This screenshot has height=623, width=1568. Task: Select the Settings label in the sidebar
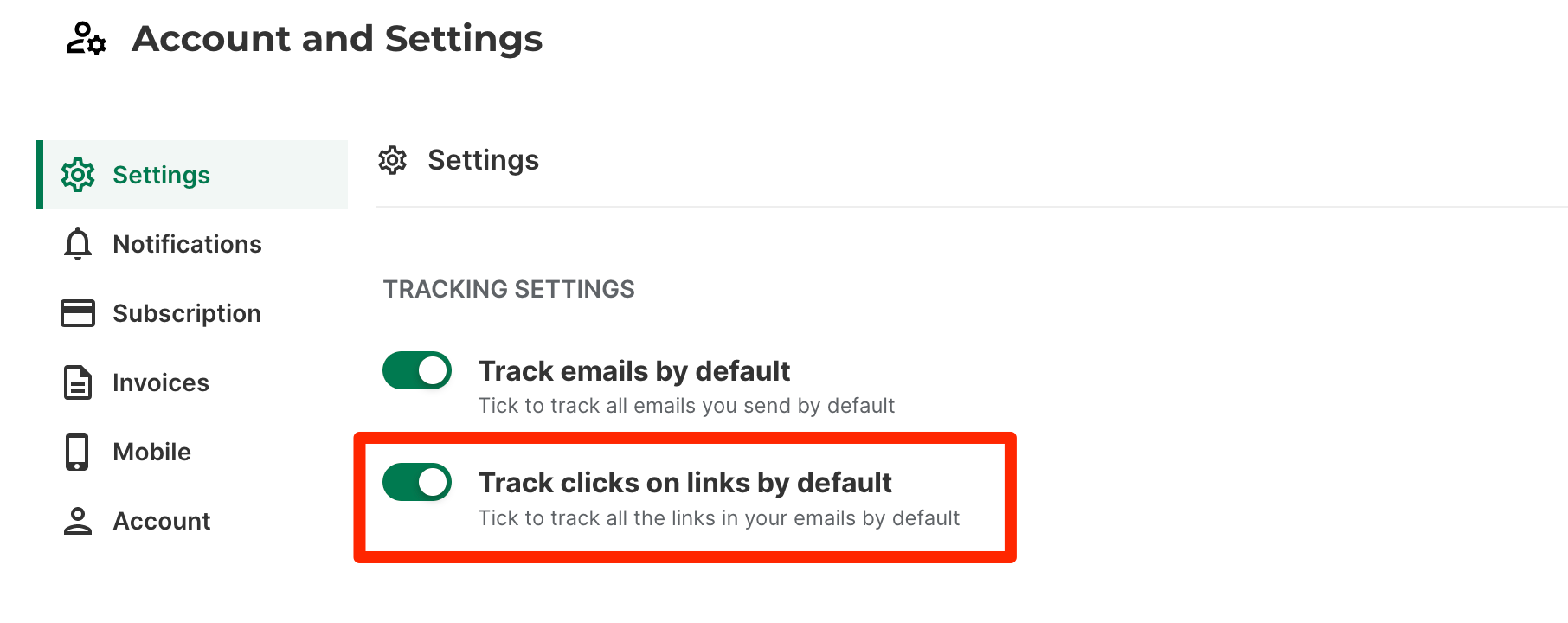(161, 175)
